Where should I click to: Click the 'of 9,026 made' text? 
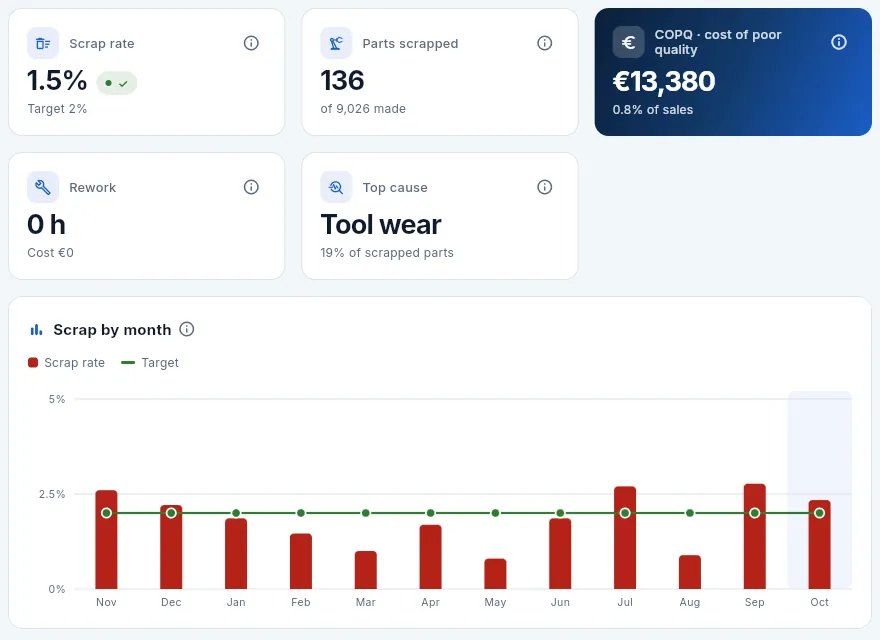(363, 109)
